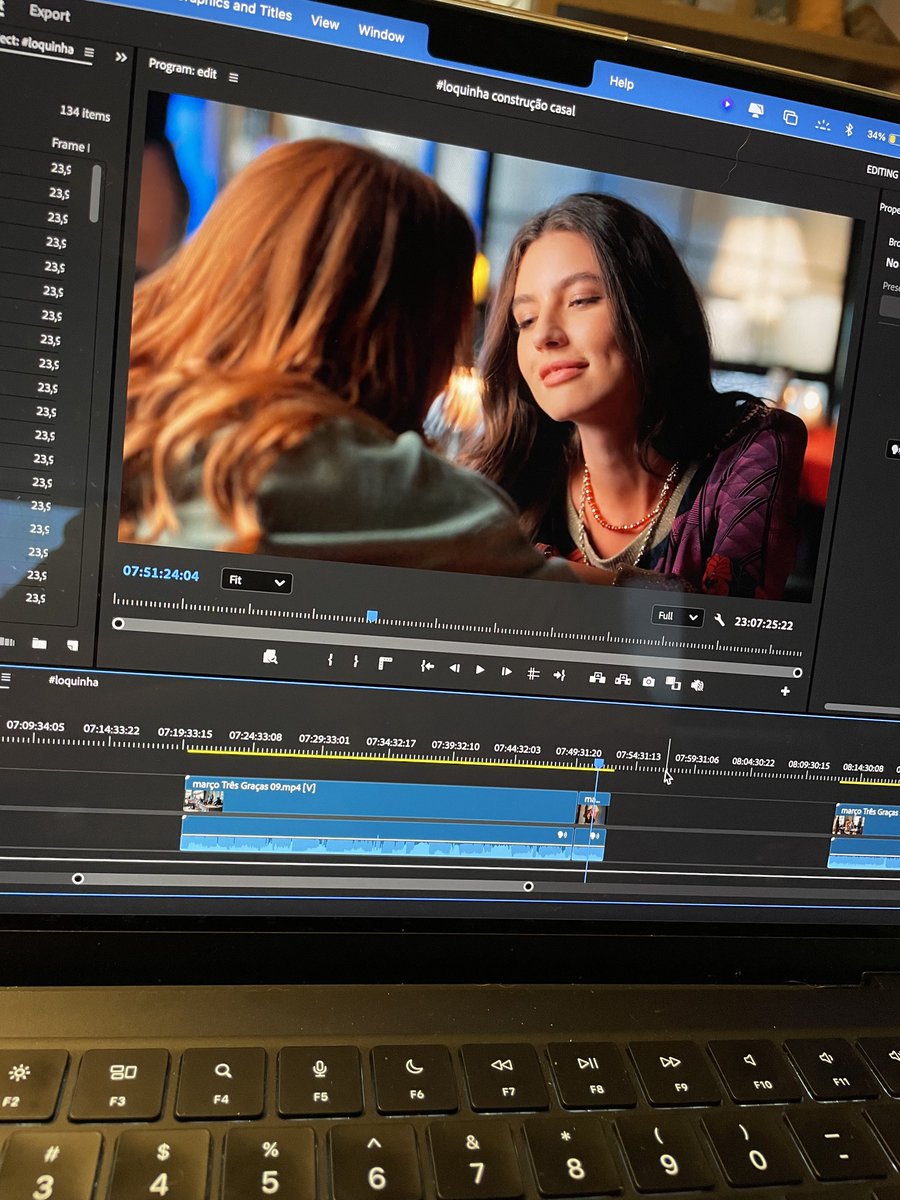Expand hidden panels with double chevron

[x=122, y=58]
